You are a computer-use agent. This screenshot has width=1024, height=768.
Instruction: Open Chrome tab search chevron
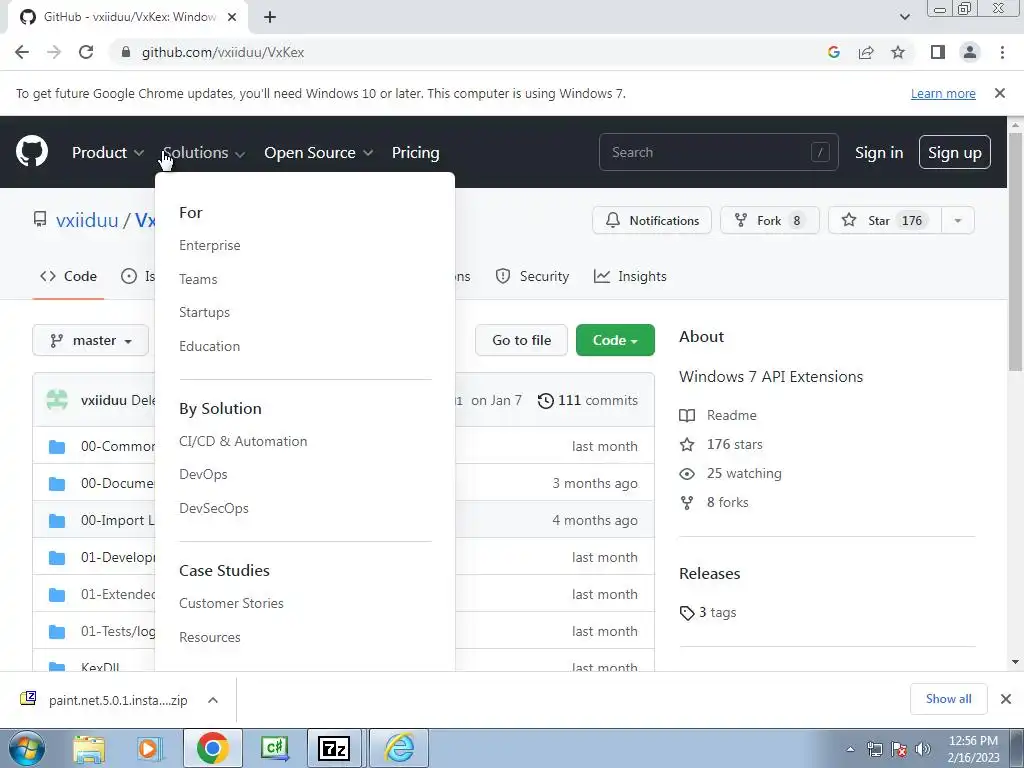(x=904, y=17)
